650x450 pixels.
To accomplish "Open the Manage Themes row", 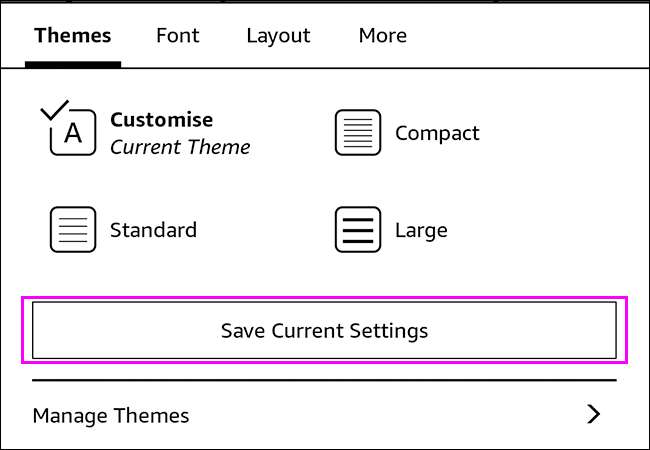I will tap(111, 415).
